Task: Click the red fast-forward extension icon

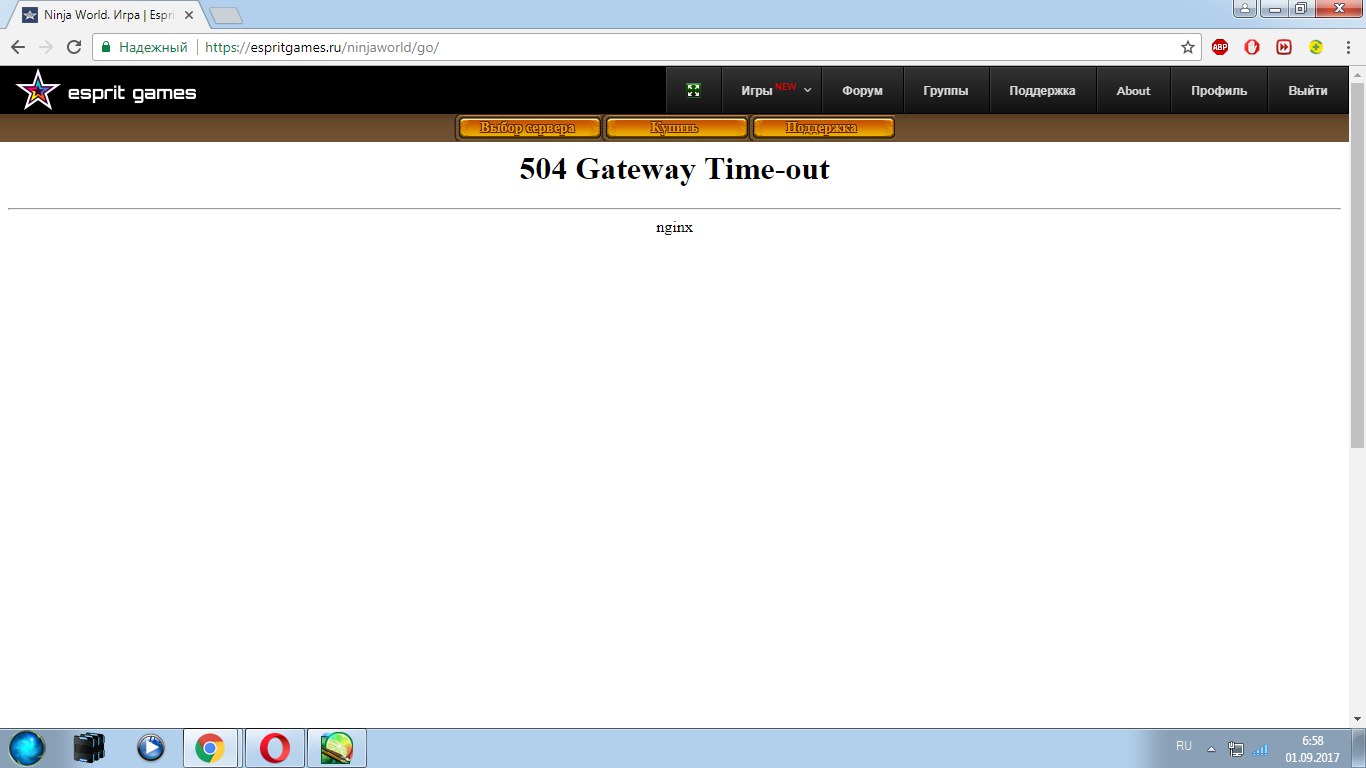Action: [x=1284, y=47]
